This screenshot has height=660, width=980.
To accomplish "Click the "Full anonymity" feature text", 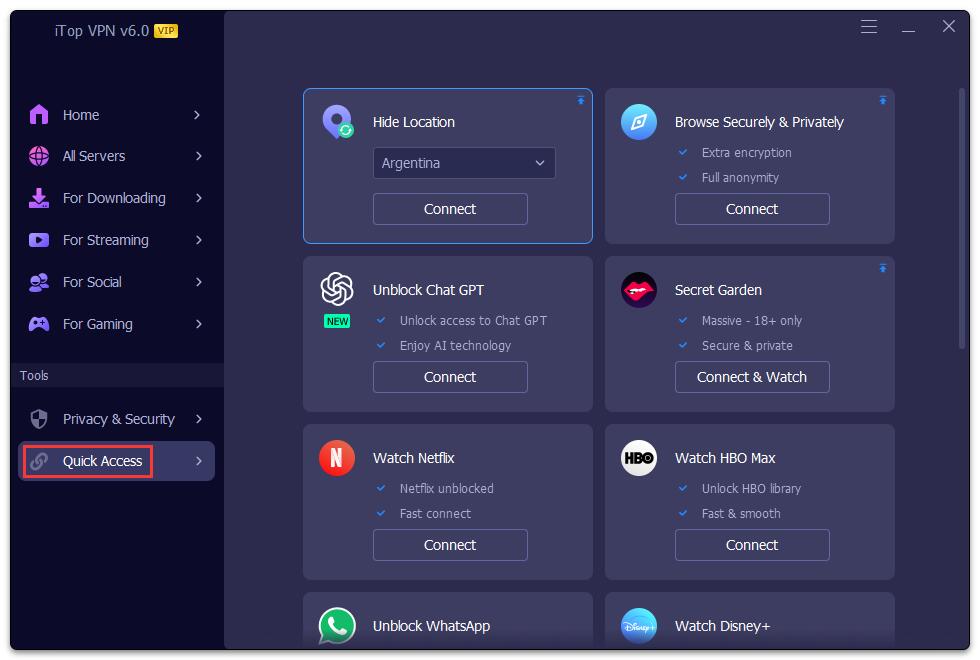I will point(740,178).
